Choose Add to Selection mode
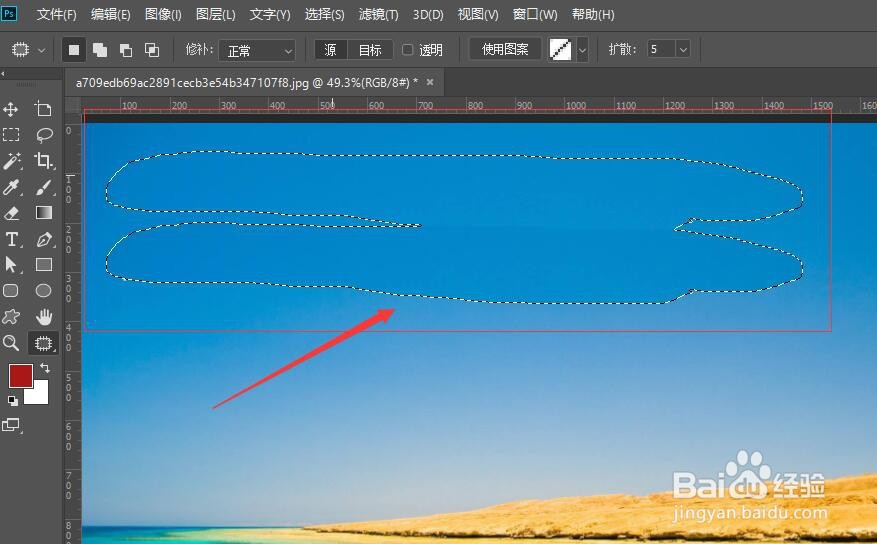 pos(100,50)
